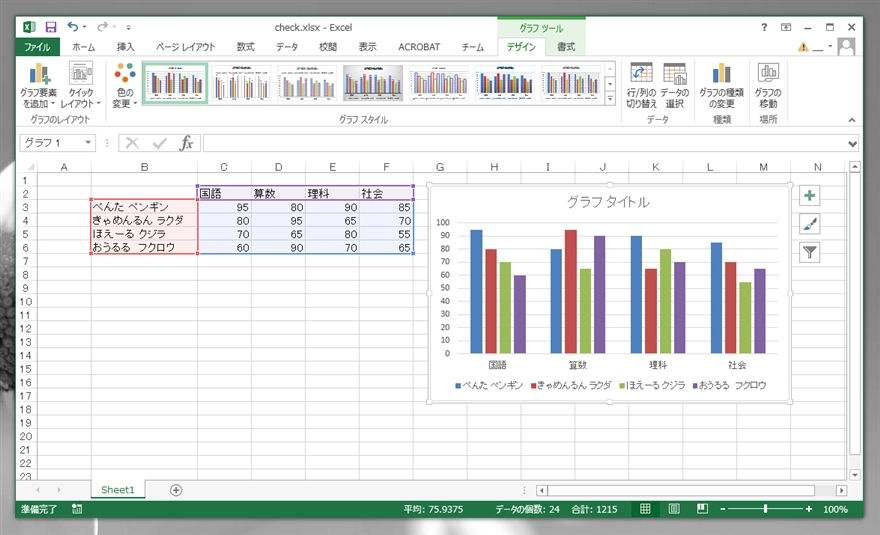This screenshot has width=880, height=535.
Task: Select the dark gray background chart style
Action: 373,83
